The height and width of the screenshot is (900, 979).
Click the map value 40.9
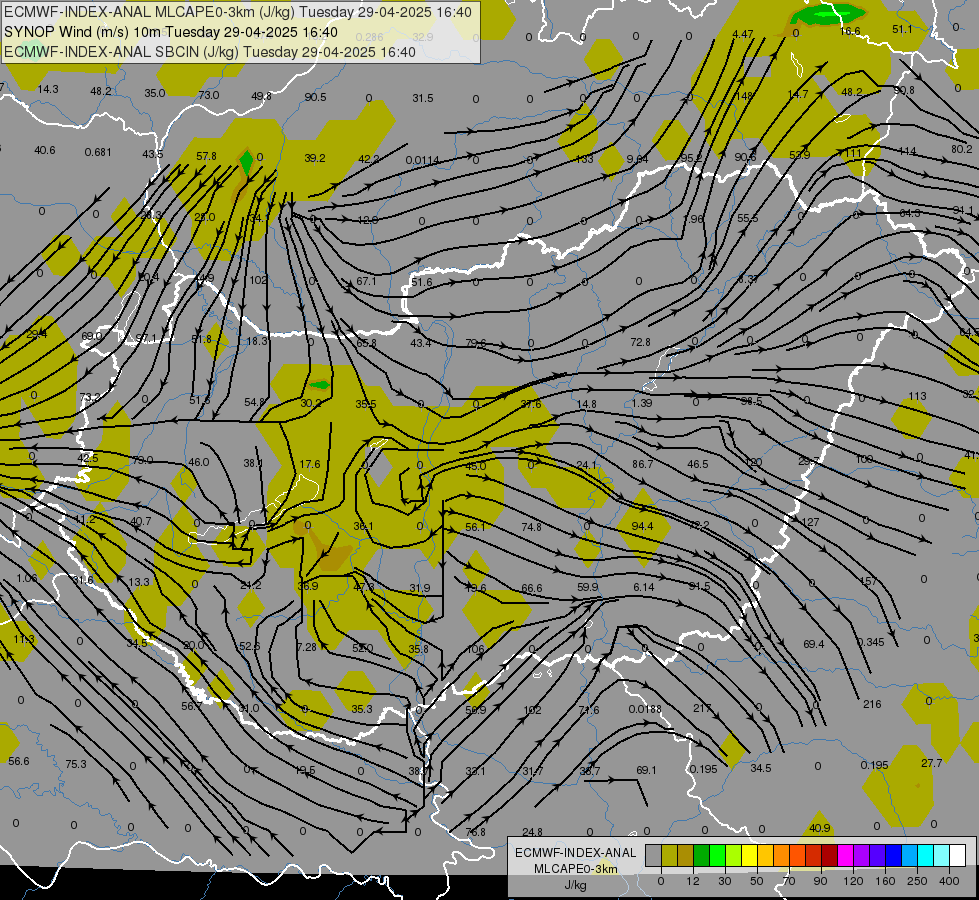click(819, 828)
